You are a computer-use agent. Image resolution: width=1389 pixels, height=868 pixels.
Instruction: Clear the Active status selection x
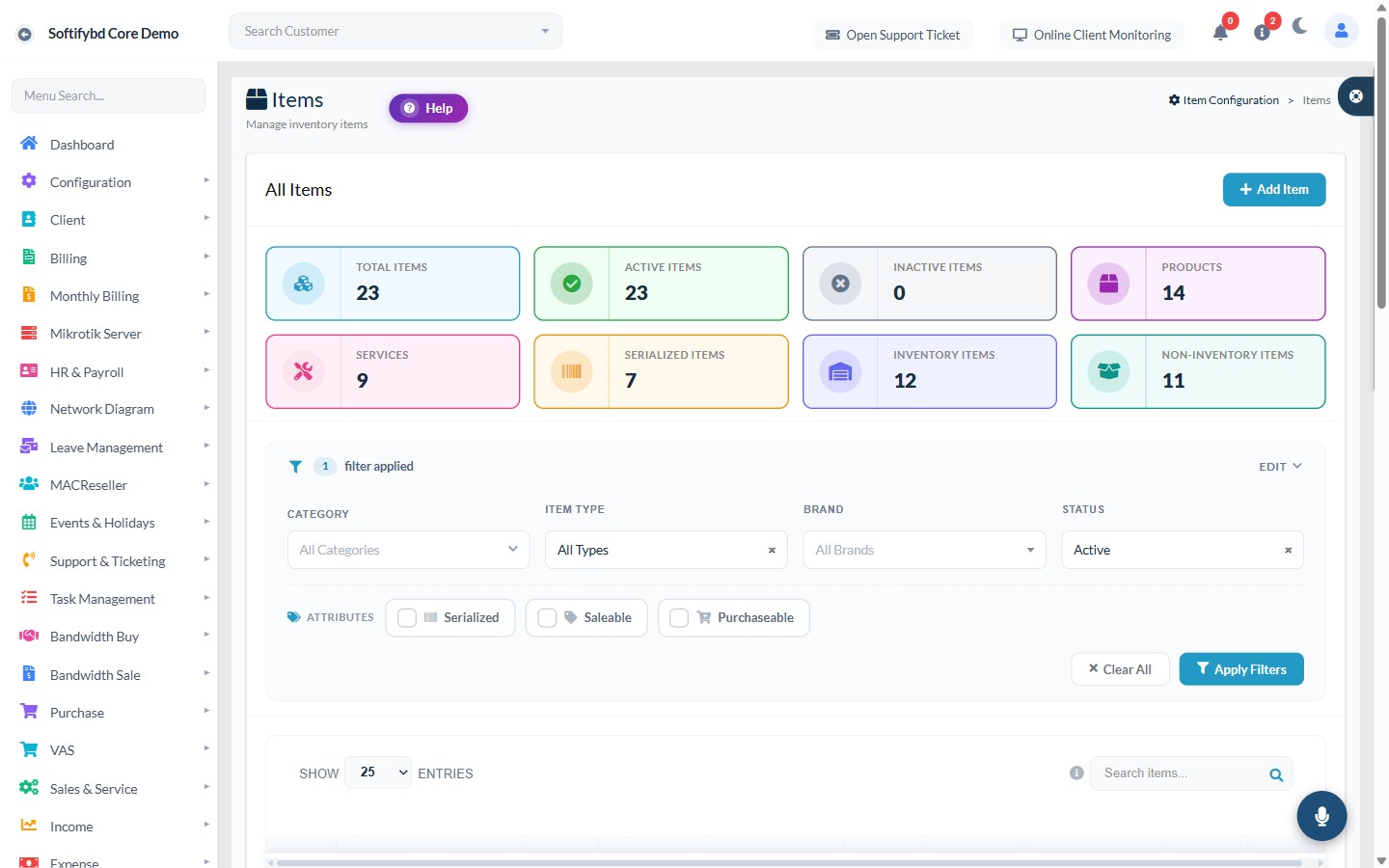tap(1288, 551)
